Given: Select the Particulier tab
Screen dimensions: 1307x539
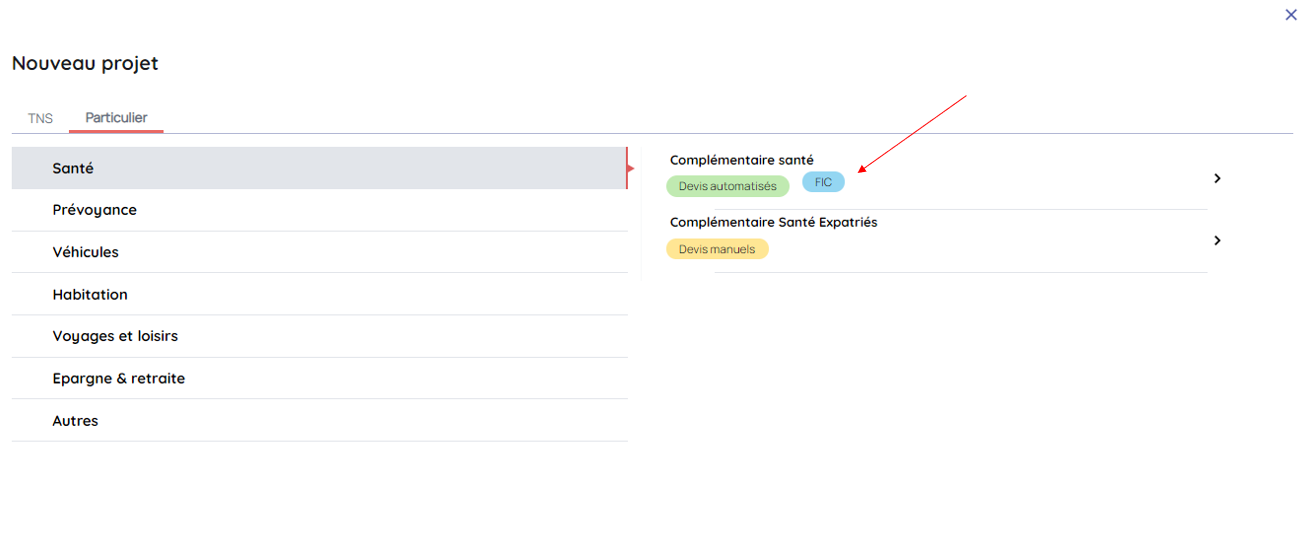Looking at the screenshot, I should pyautogui.click(x=116, y=118).
